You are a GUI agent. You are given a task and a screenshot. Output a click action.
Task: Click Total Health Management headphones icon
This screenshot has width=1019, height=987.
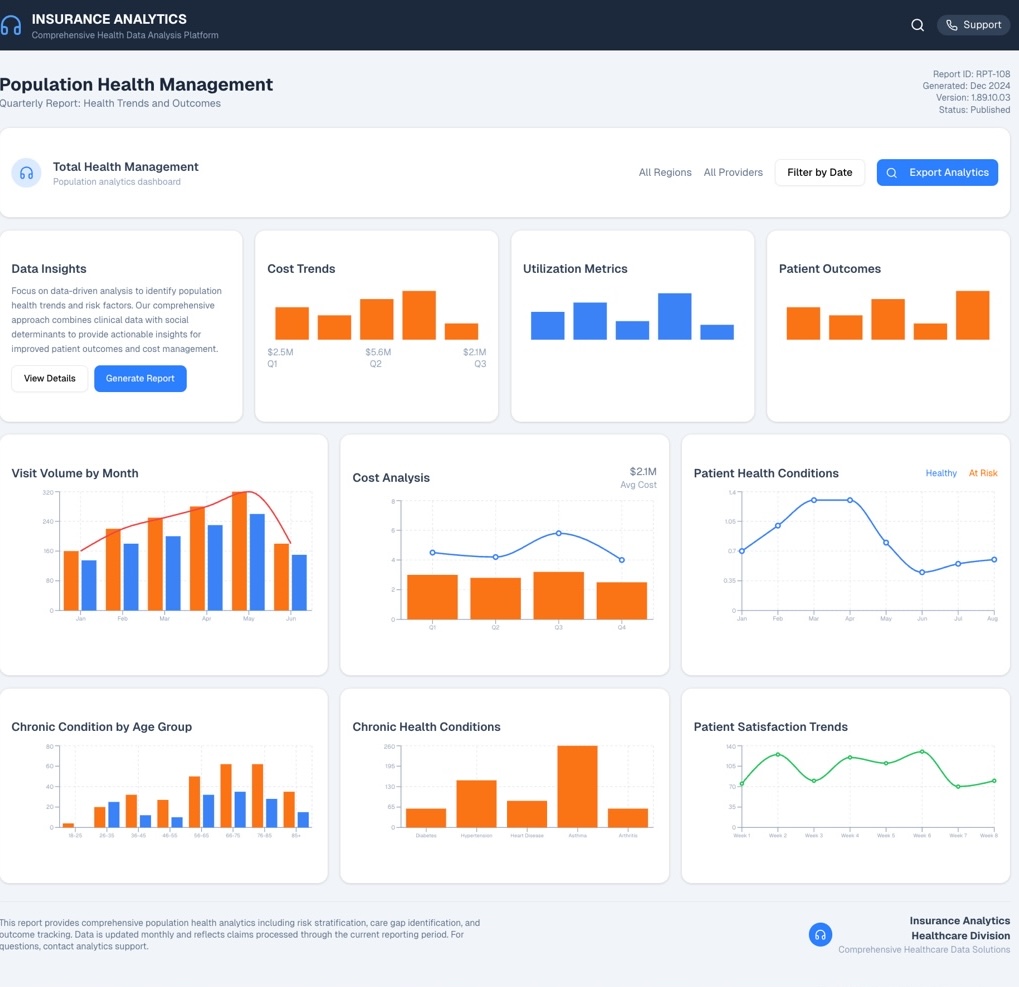tap(26, 173)
